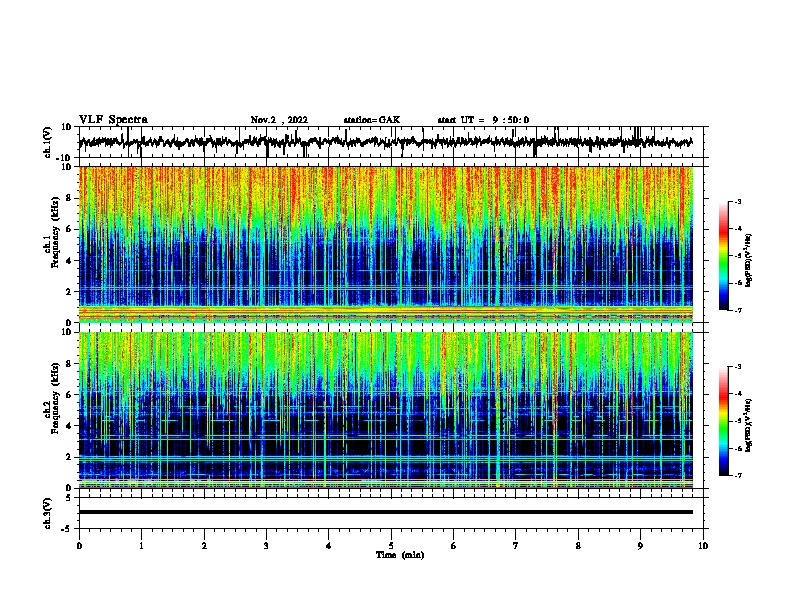Click the '-3' label on ch.1 color bar
Viewport: 792px width, 612px height.
coord(737,202)
